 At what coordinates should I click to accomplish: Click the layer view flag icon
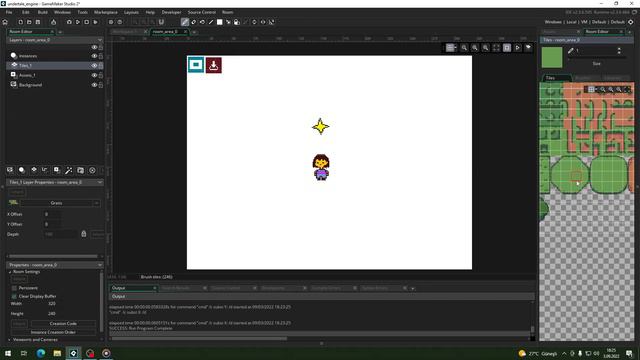pyautogui.click(x=528, y=48)
